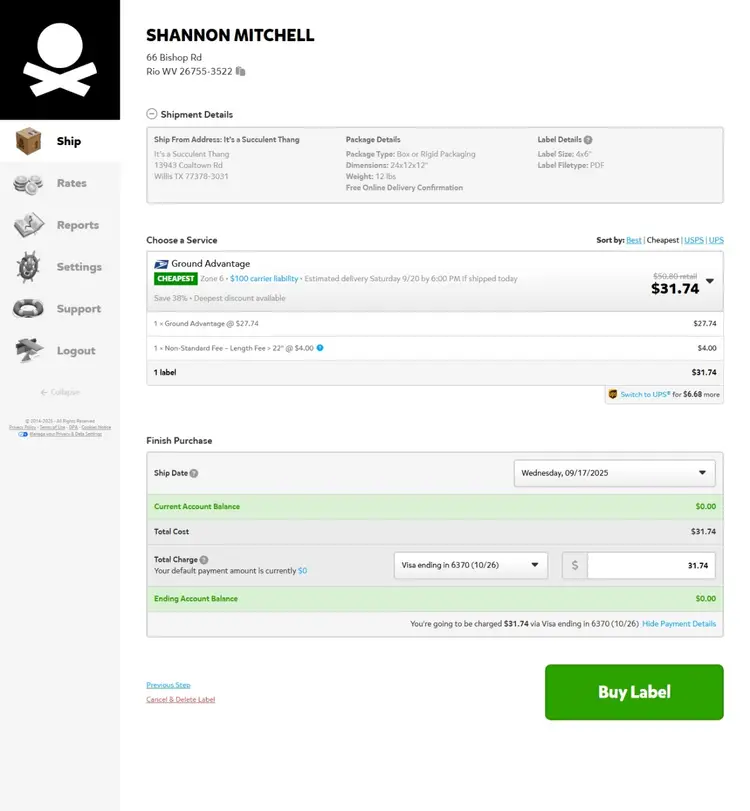
Task: Sort services by USPS
Action: point(694,240)
